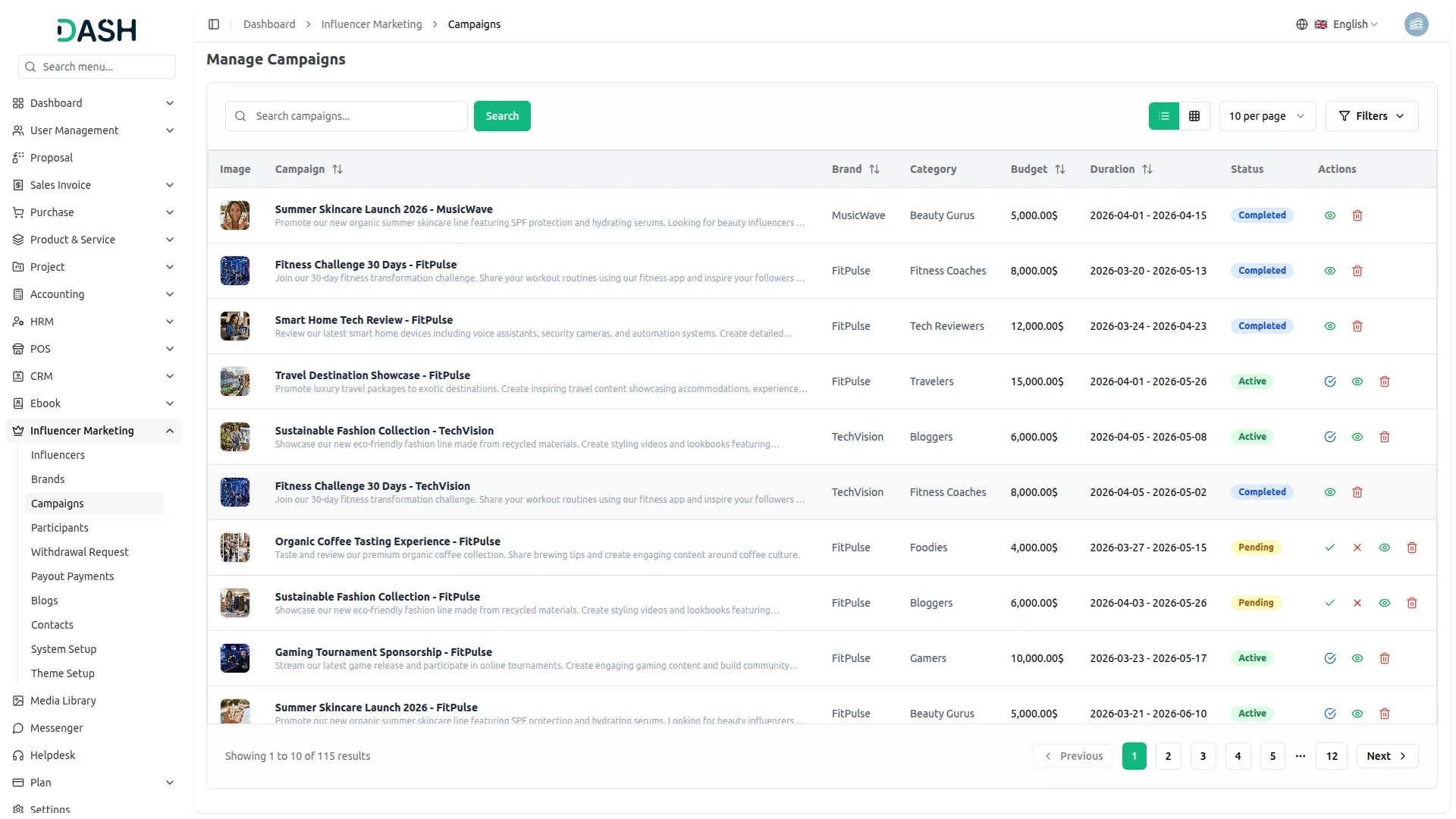Switch to grid view layout

coord(1194,116)
